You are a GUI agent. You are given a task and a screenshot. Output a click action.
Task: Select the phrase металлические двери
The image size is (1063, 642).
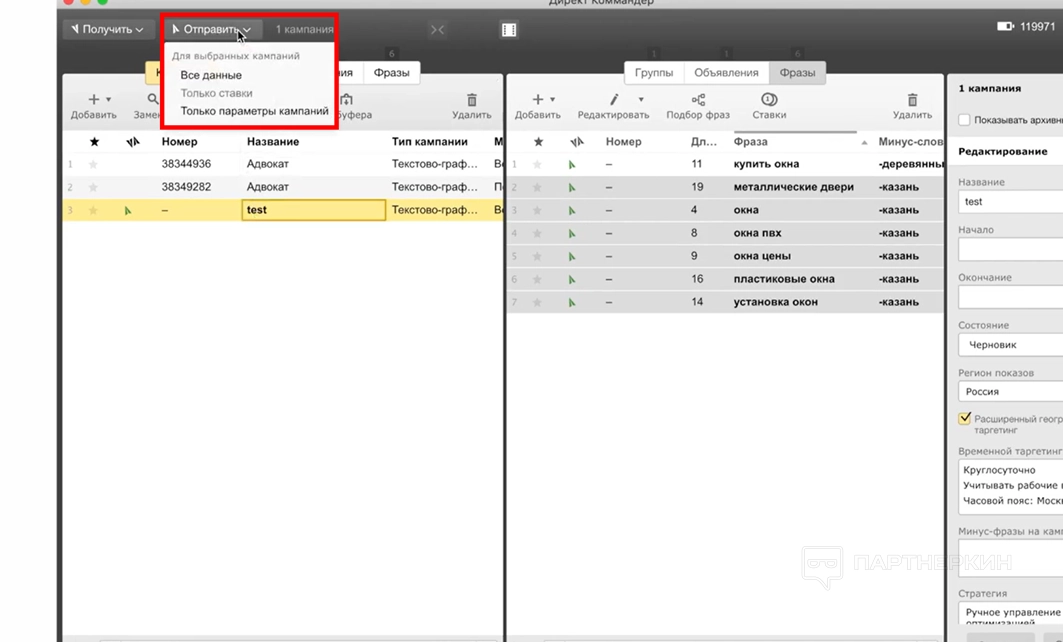coord(793,187)
